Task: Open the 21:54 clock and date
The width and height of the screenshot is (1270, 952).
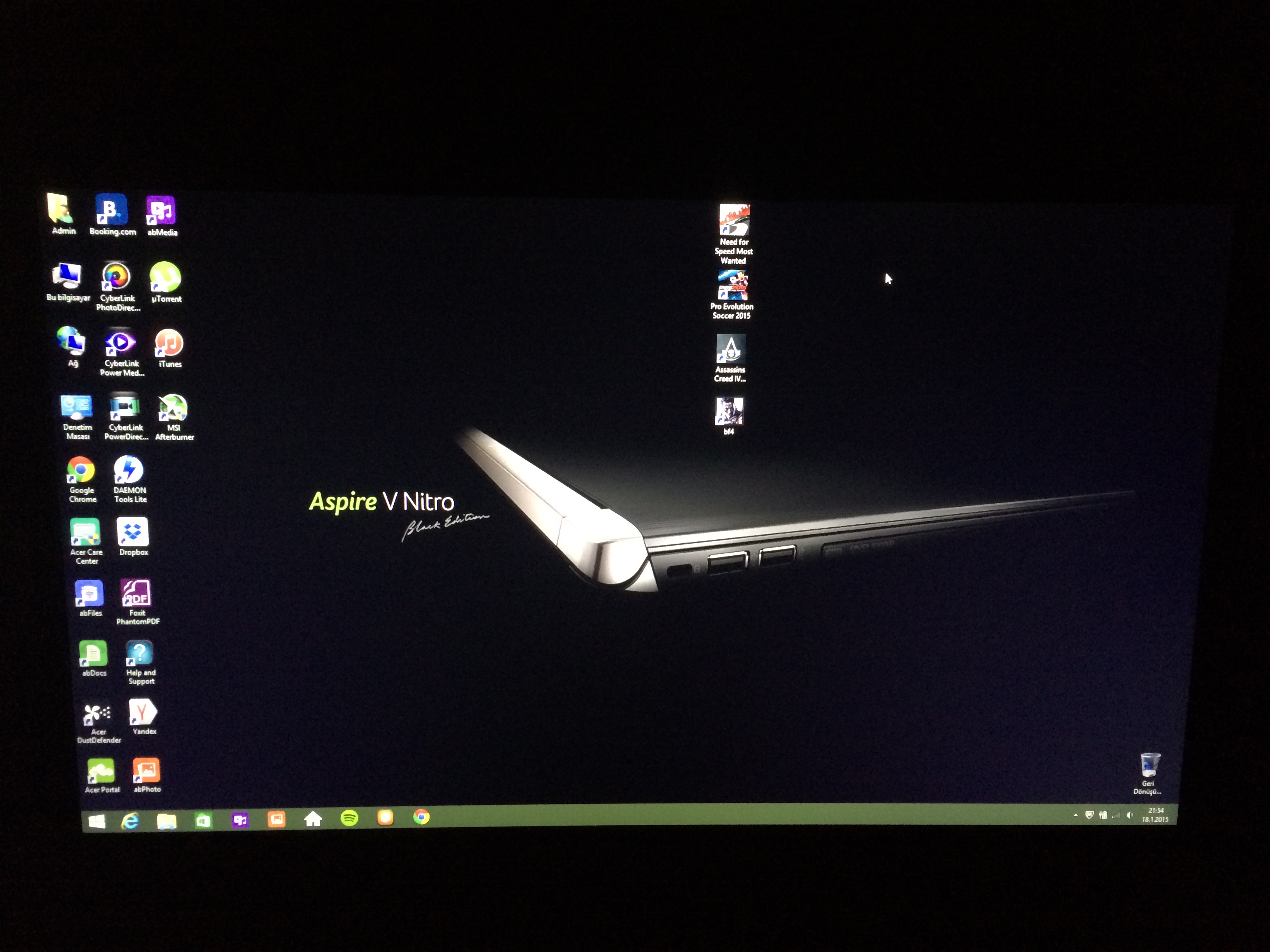Action: pyautogui.click(x=1154, y=815)
